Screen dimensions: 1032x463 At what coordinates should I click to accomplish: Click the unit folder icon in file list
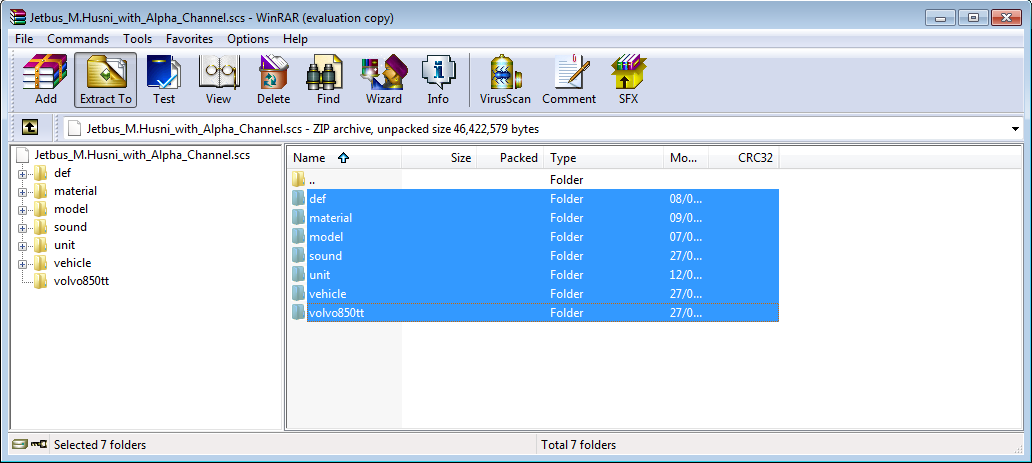point(299,275)
